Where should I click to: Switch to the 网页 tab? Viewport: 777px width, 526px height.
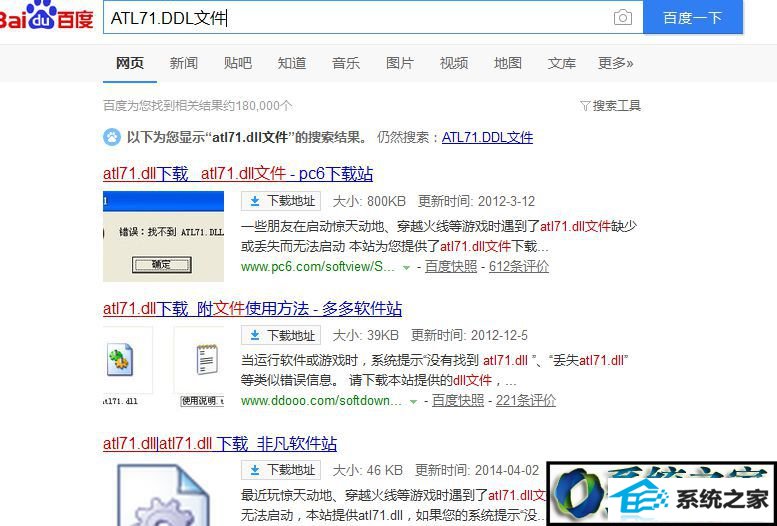coord(130,63)
